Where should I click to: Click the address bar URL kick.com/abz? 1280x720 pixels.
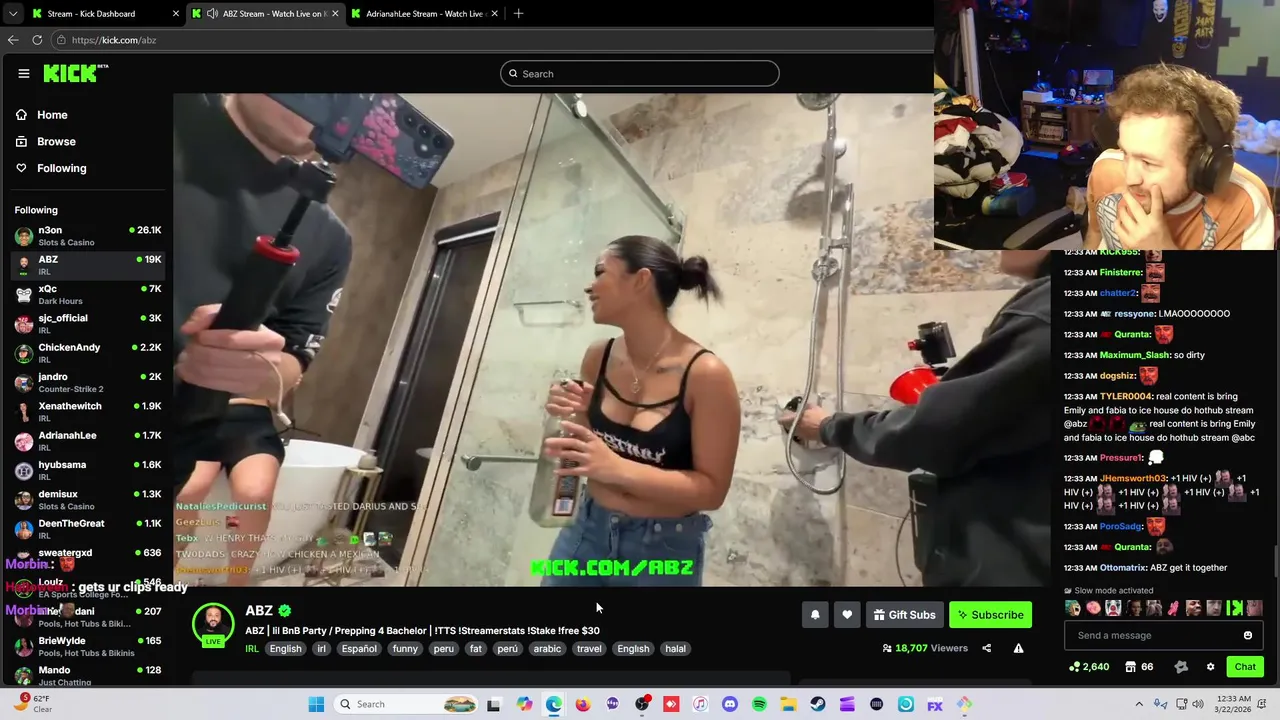[114, 40]
